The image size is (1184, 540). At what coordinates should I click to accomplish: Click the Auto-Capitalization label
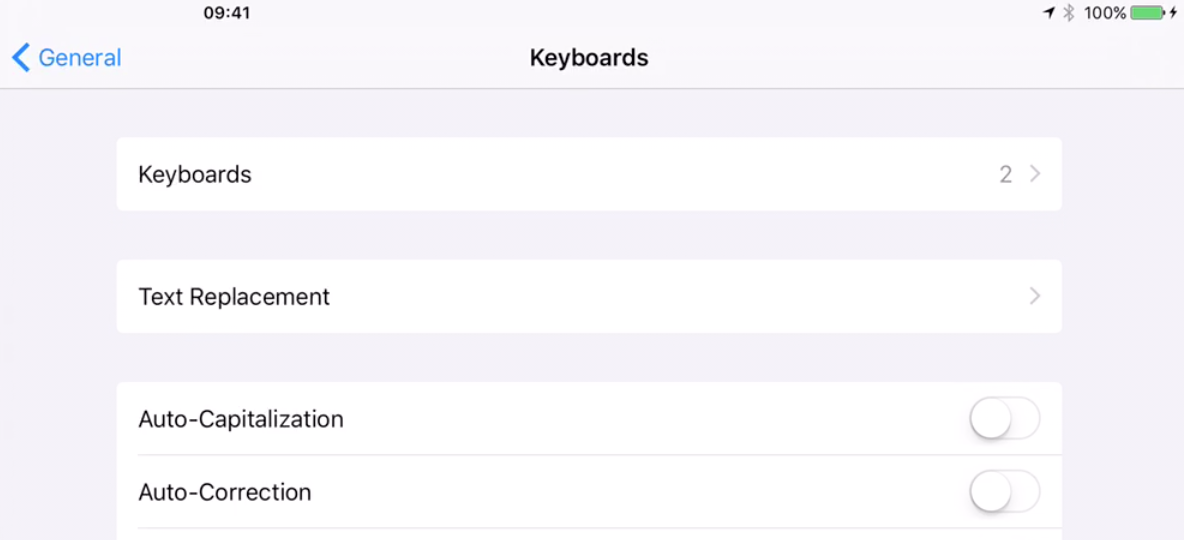coord(241,419)
